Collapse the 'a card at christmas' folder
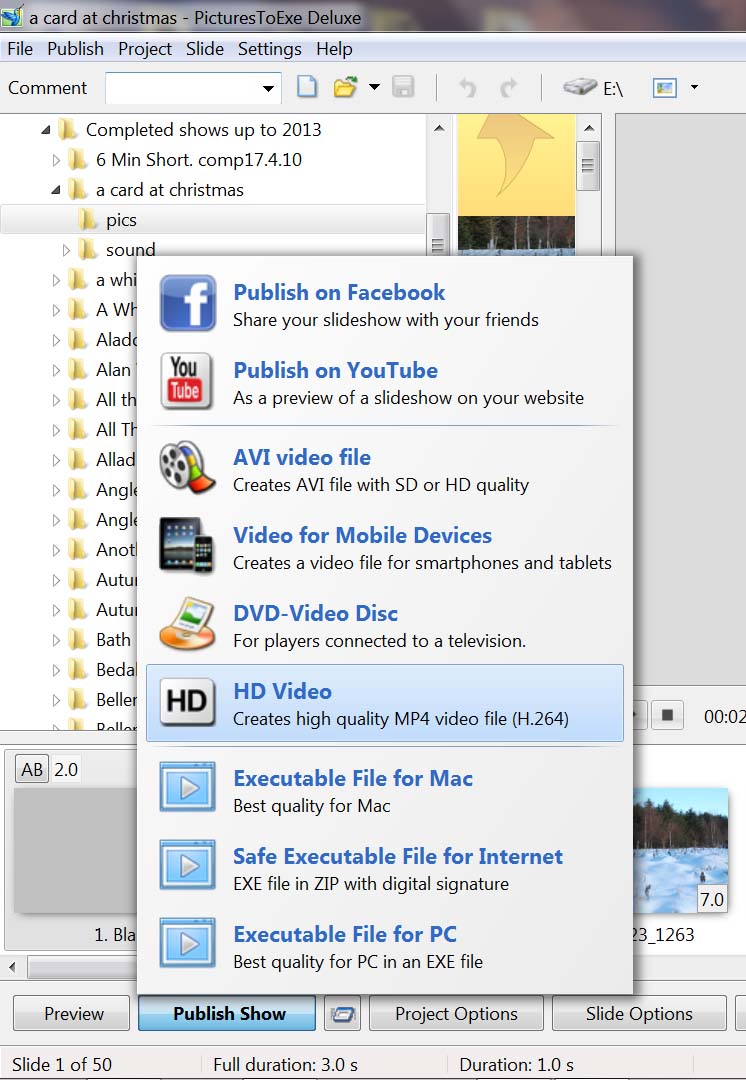 [x=56, y=189]
